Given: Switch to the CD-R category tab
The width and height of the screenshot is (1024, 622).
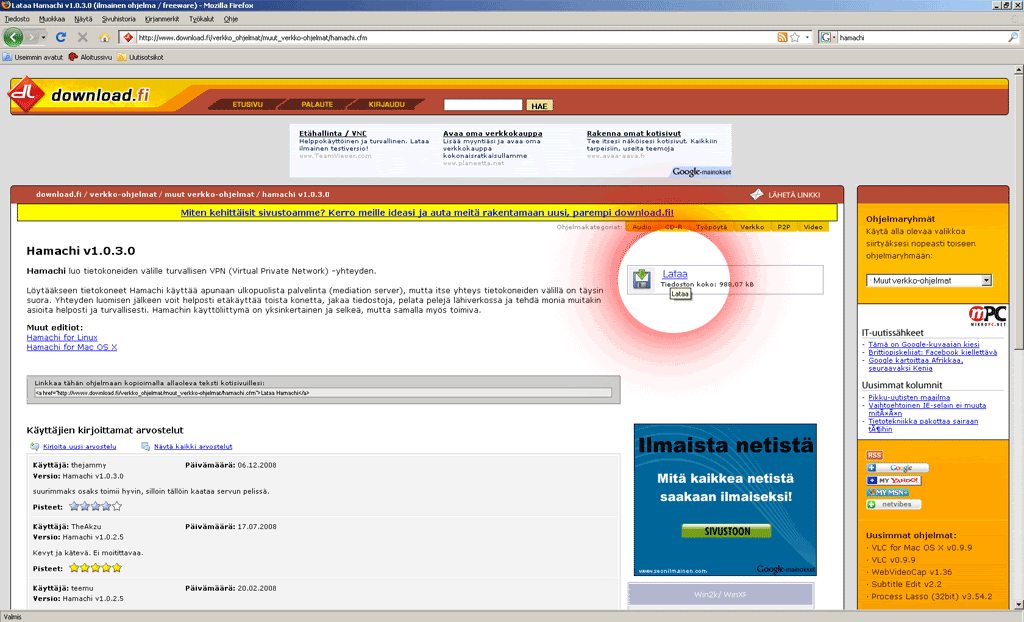Looking at the screenshot, I should pos(673,227).
